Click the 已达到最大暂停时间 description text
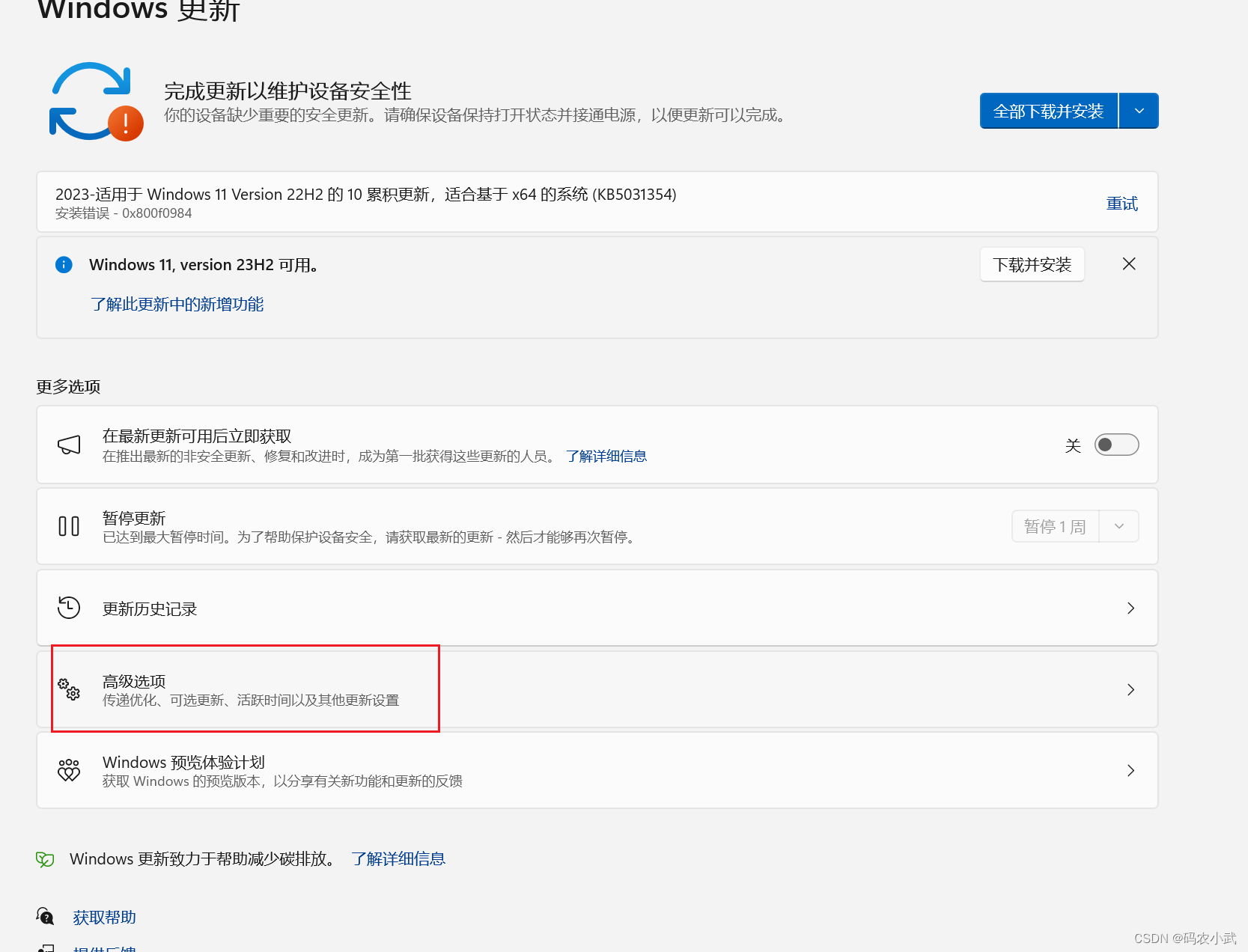 click(x=371, y=537)
